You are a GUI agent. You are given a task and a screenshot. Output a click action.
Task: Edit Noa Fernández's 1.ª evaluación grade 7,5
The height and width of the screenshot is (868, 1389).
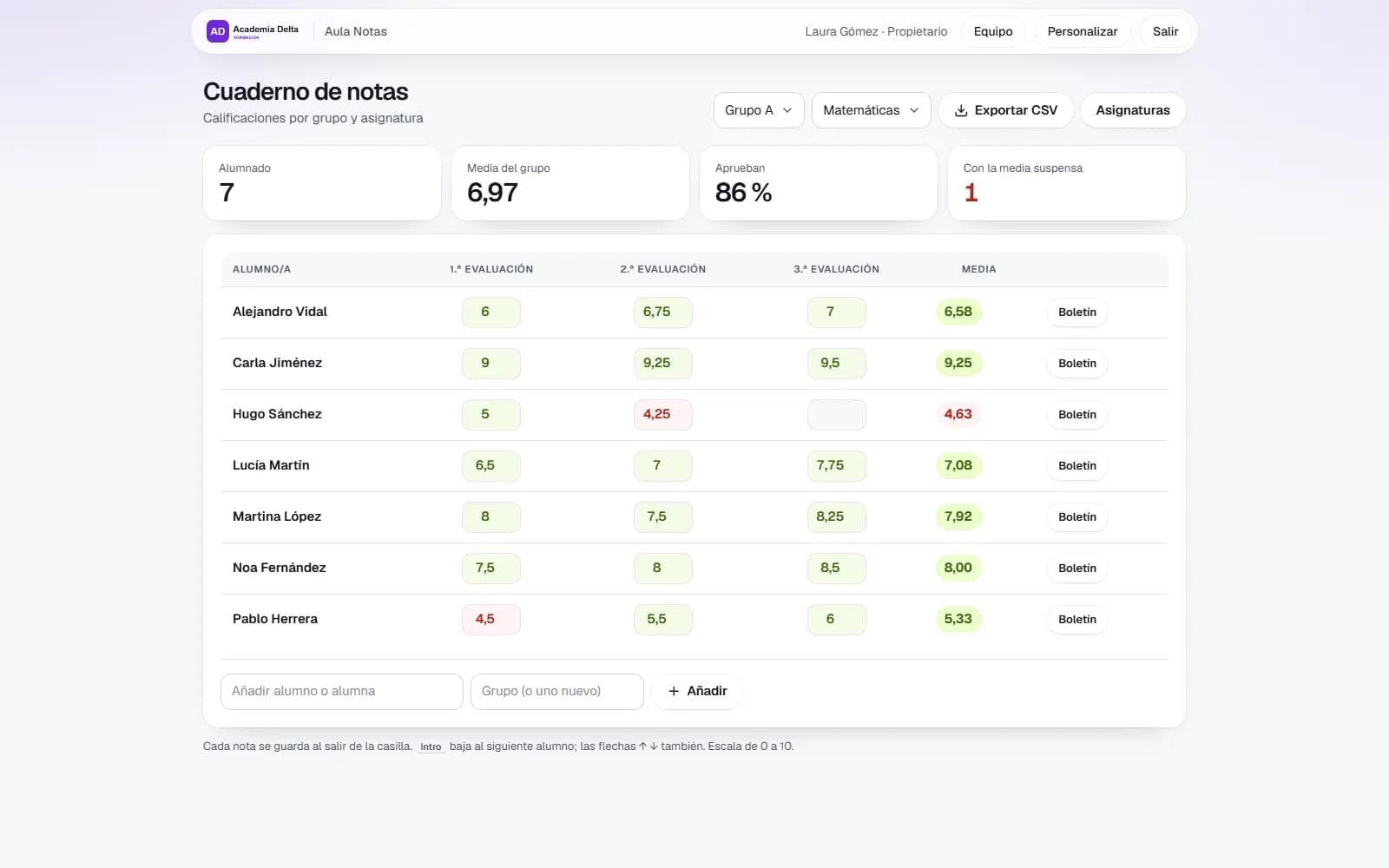[491, 569]
